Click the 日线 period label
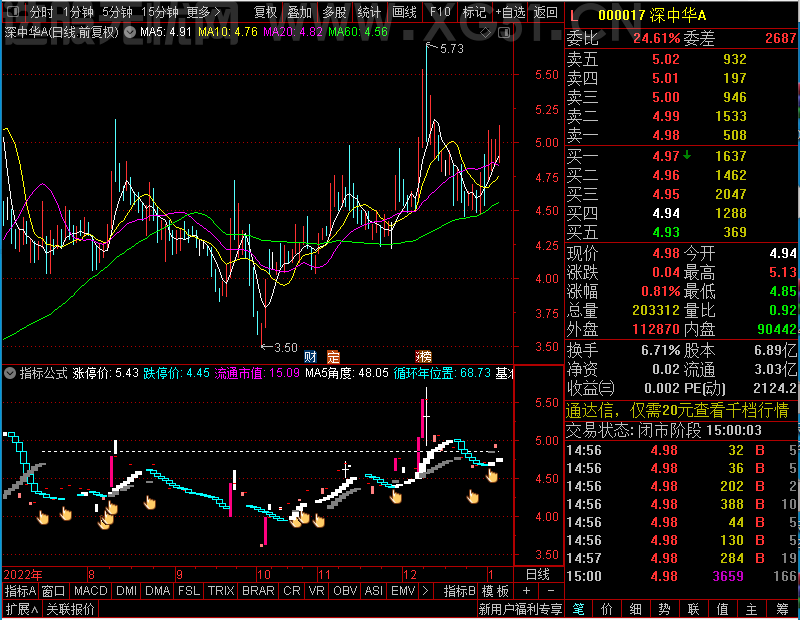The width and height of the screenshot is (800, 620). pyautogui.click(x=538, y=575)
